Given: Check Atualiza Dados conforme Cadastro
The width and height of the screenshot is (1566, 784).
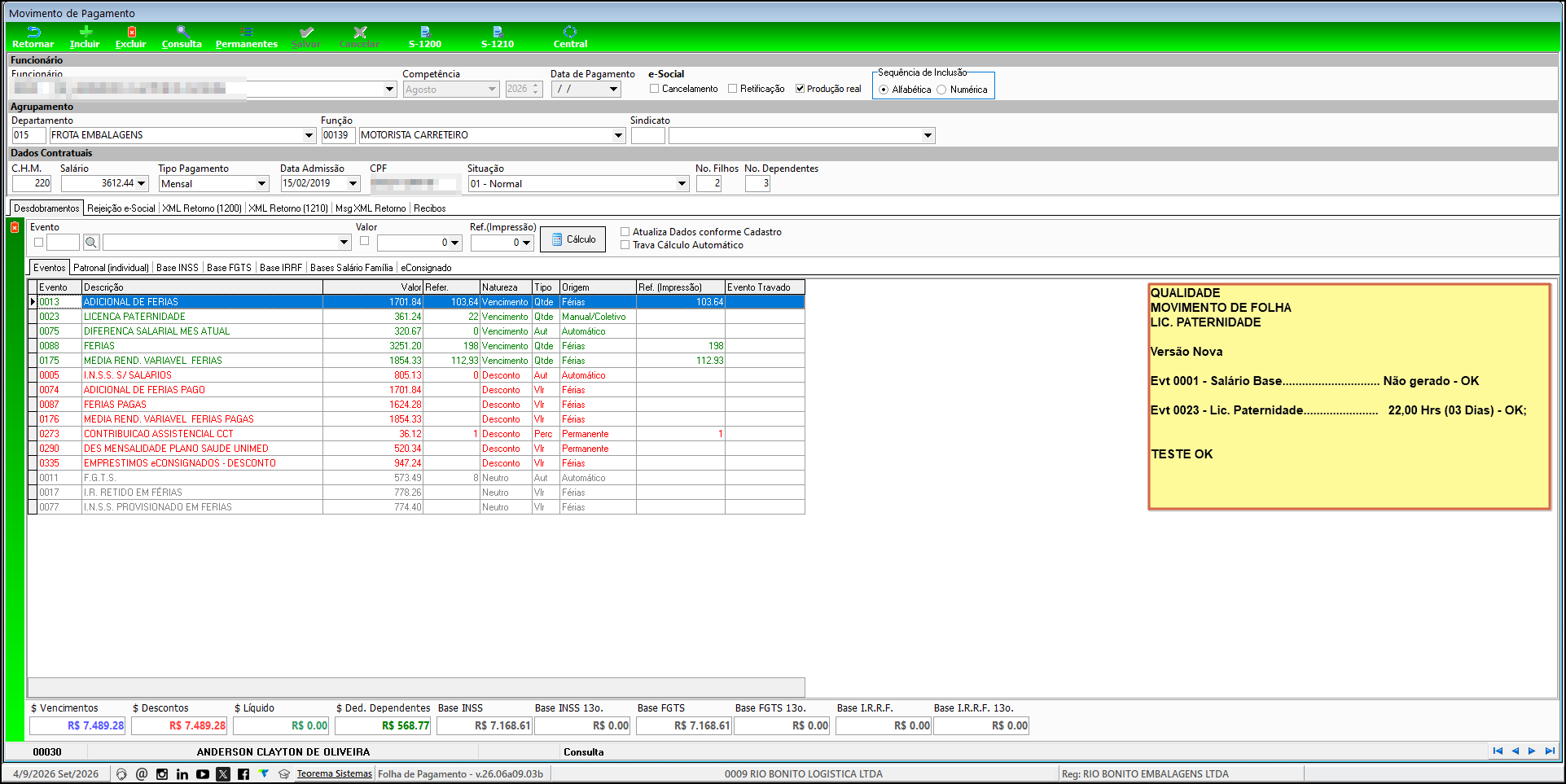Looking at the screenshot, I should pos(625,232).
